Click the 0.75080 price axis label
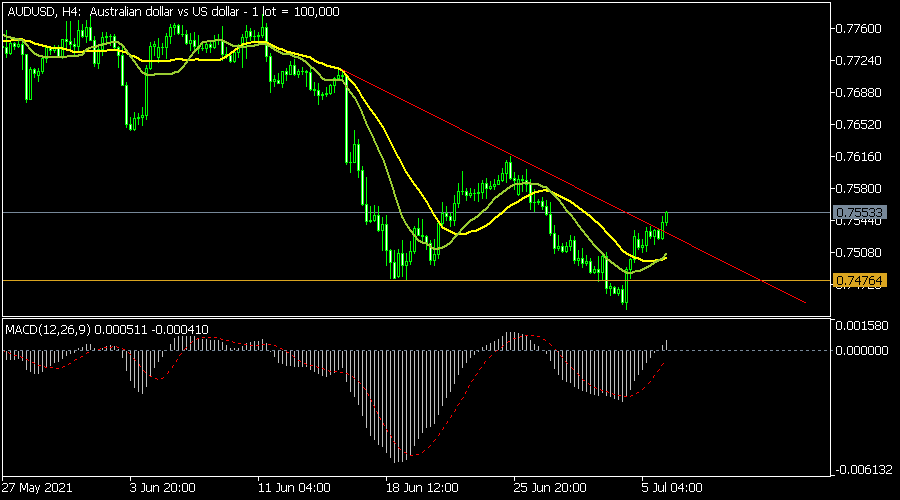 859,253
